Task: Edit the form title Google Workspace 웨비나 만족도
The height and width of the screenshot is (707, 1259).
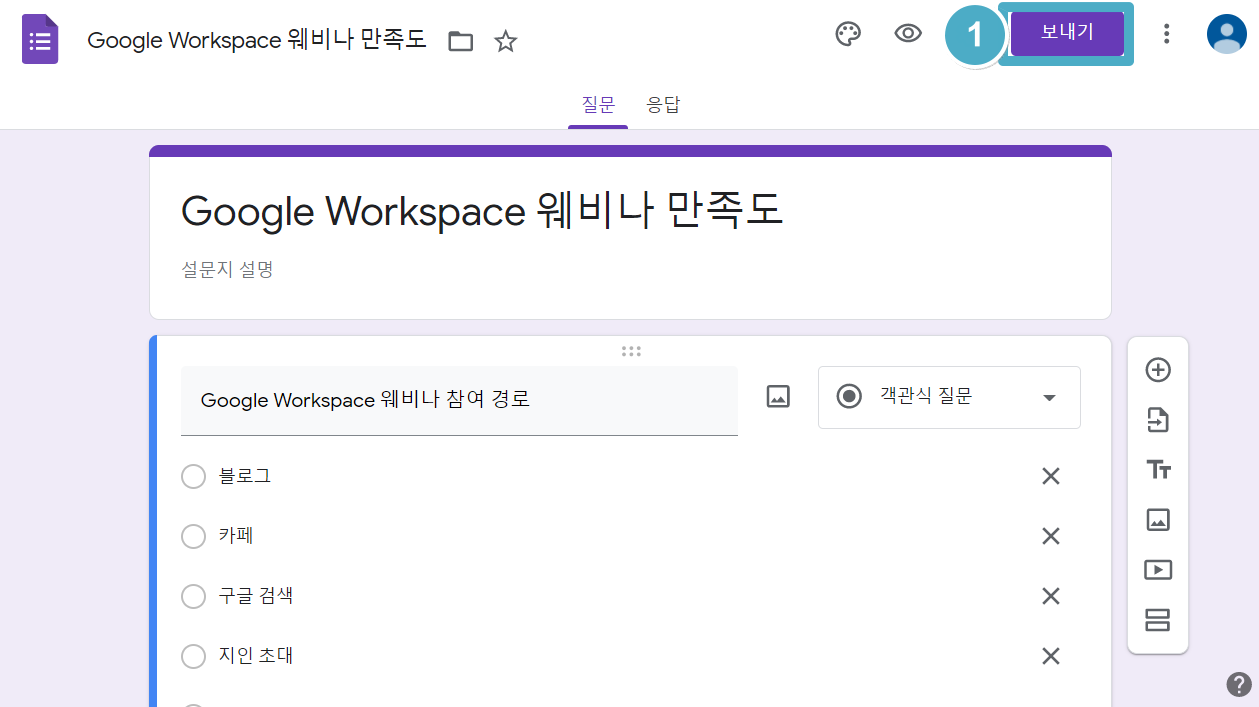Action: [482, 211]
